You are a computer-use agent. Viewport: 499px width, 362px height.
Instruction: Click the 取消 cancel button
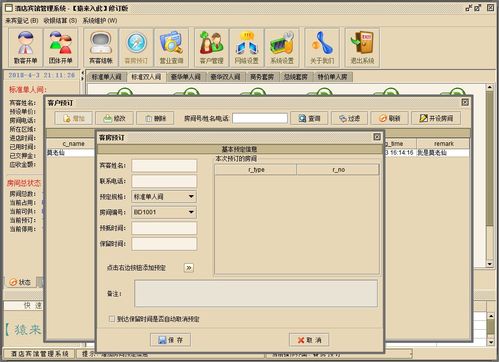[x=309, y=340]
